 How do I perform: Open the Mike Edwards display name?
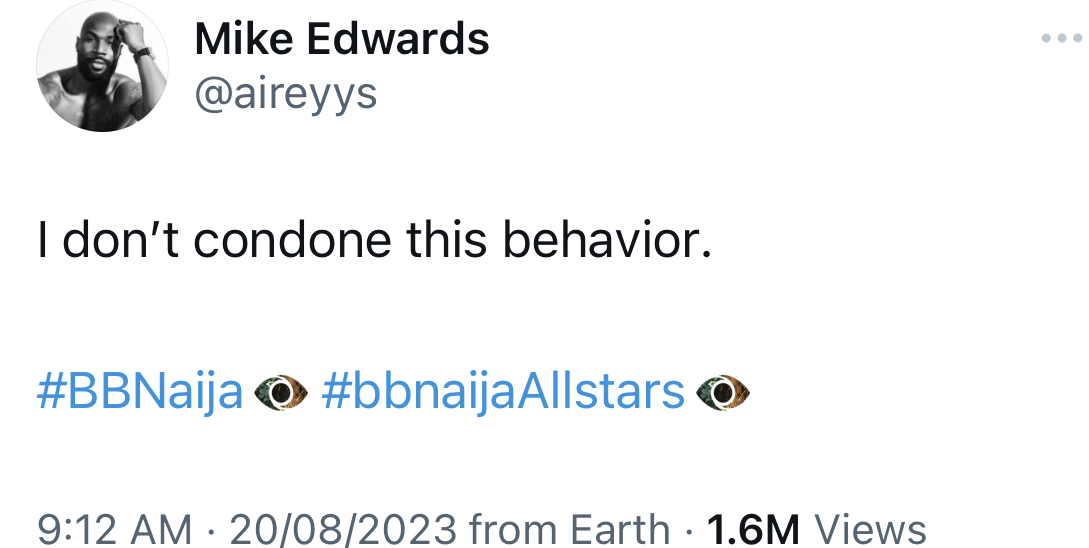pos(342,38)
